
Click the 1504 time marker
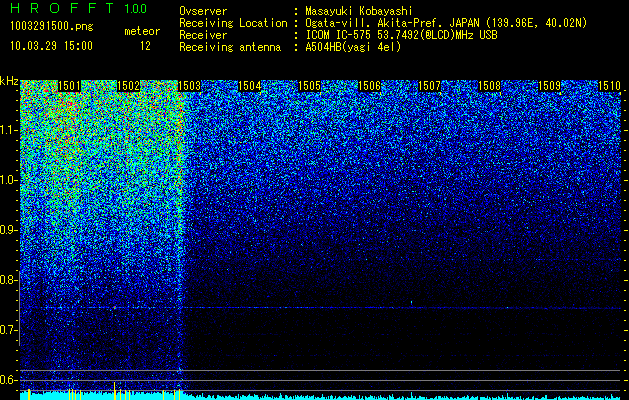(x=250, y=86)
